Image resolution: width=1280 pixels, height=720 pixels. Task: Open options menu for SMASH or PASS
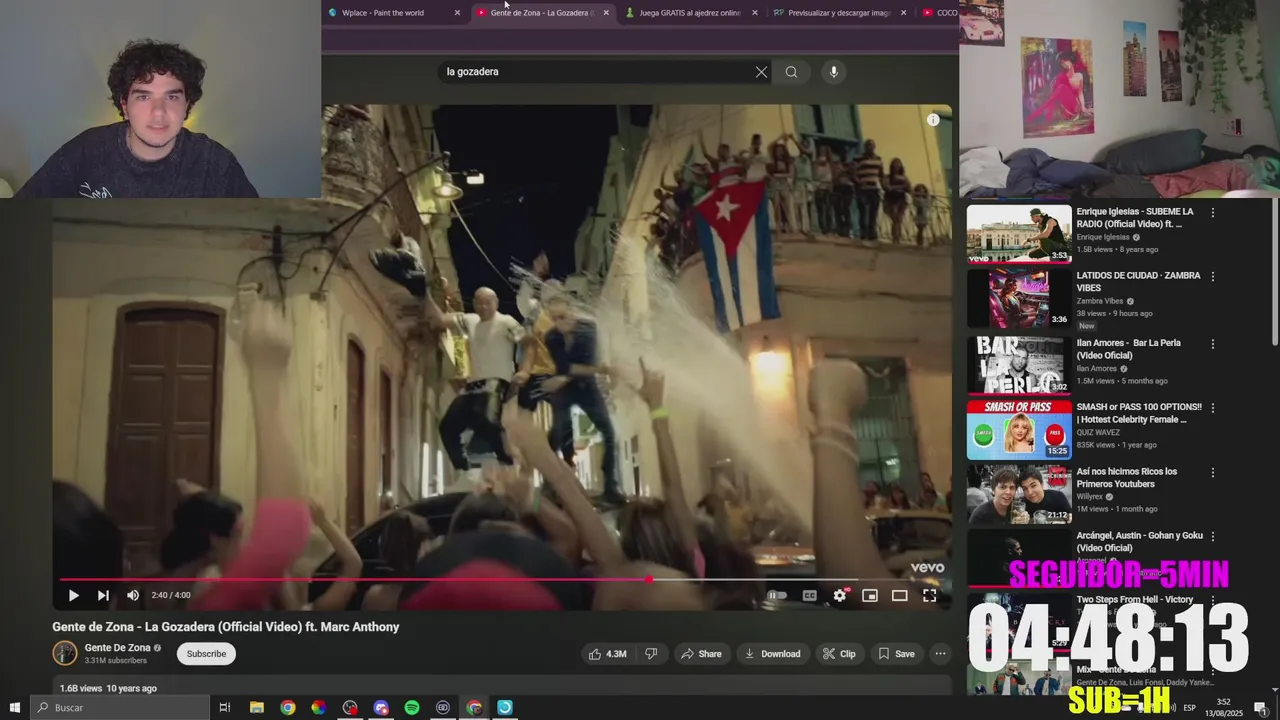pos(1213,408)
